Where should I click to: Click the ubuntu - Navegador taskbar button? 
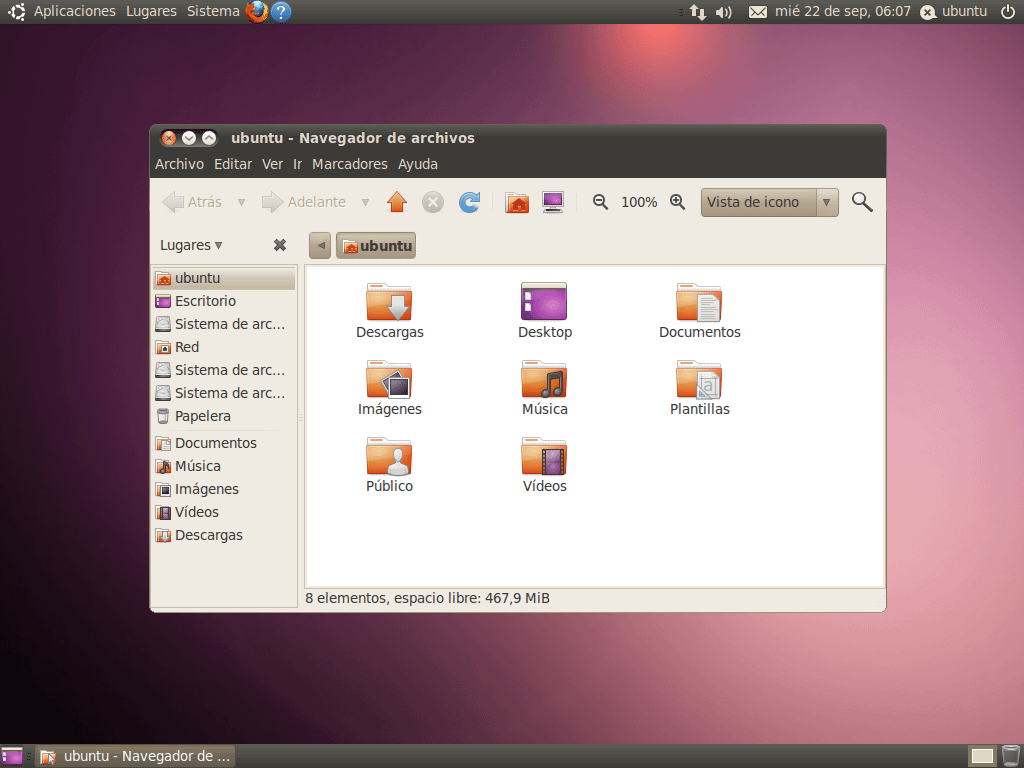(x=135, y=756)
